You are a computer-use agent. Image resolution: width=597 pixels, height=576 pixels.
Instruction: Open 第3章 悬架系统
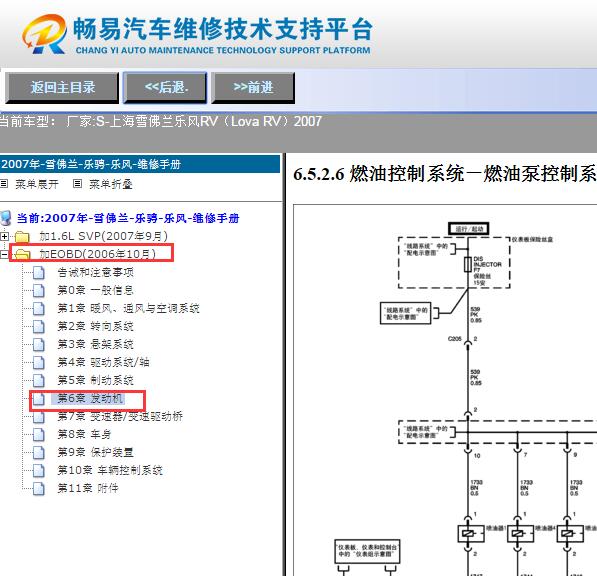pyautogui.click(x=95, y=344)
